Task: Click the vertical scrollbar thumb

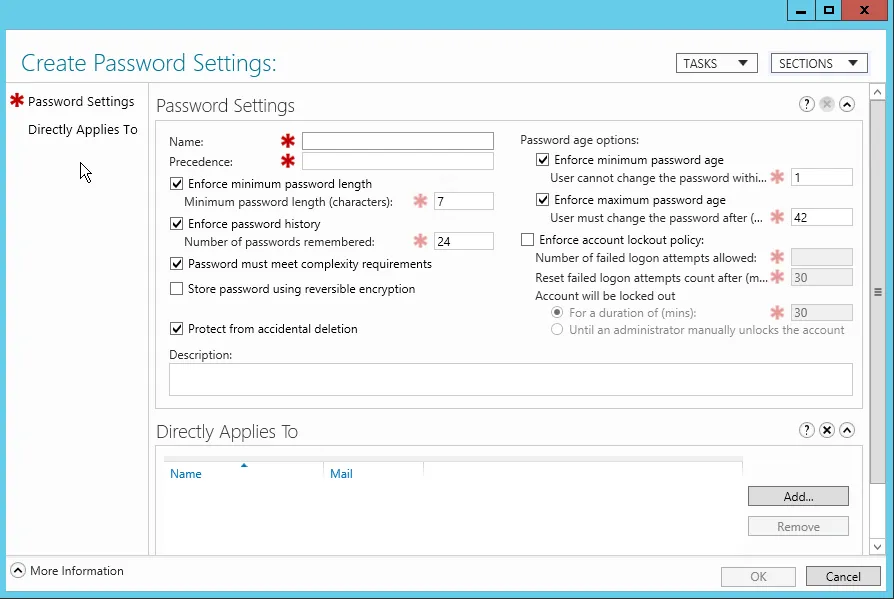Action: click(877, 292)
